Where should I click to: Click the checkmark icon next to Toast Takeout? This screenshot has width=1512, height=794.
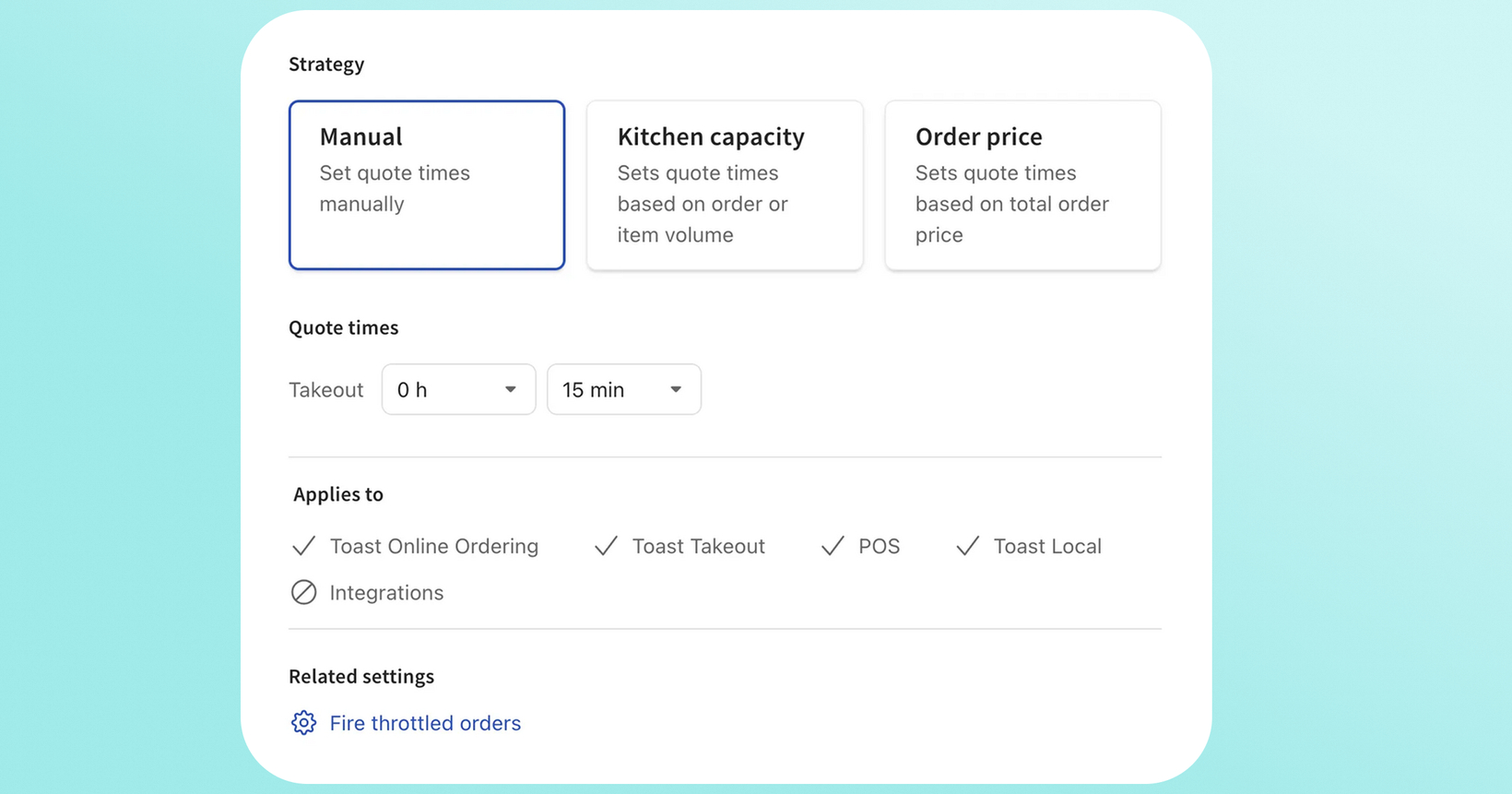606,546
